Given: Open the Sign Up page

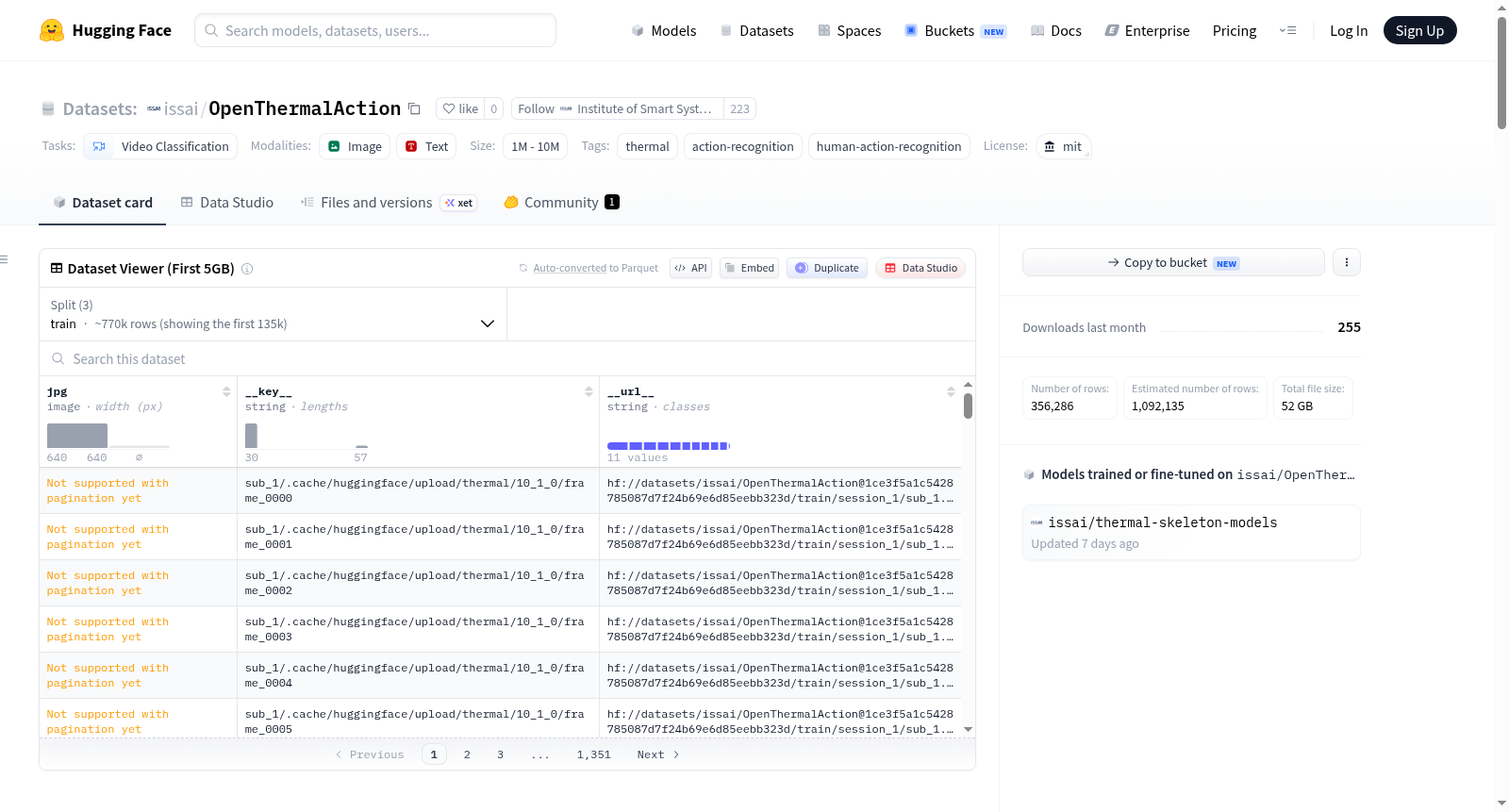Looking at the screenshot, I should [1419, 30].
